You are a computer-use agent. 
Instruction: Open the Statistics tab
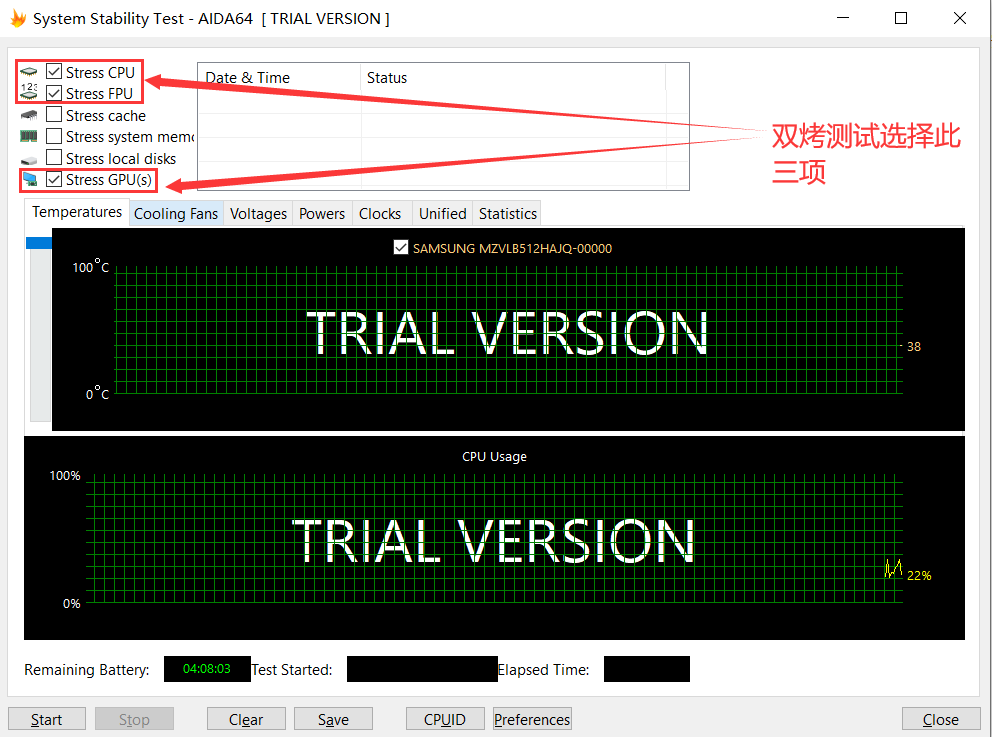(x=507, y=214)
